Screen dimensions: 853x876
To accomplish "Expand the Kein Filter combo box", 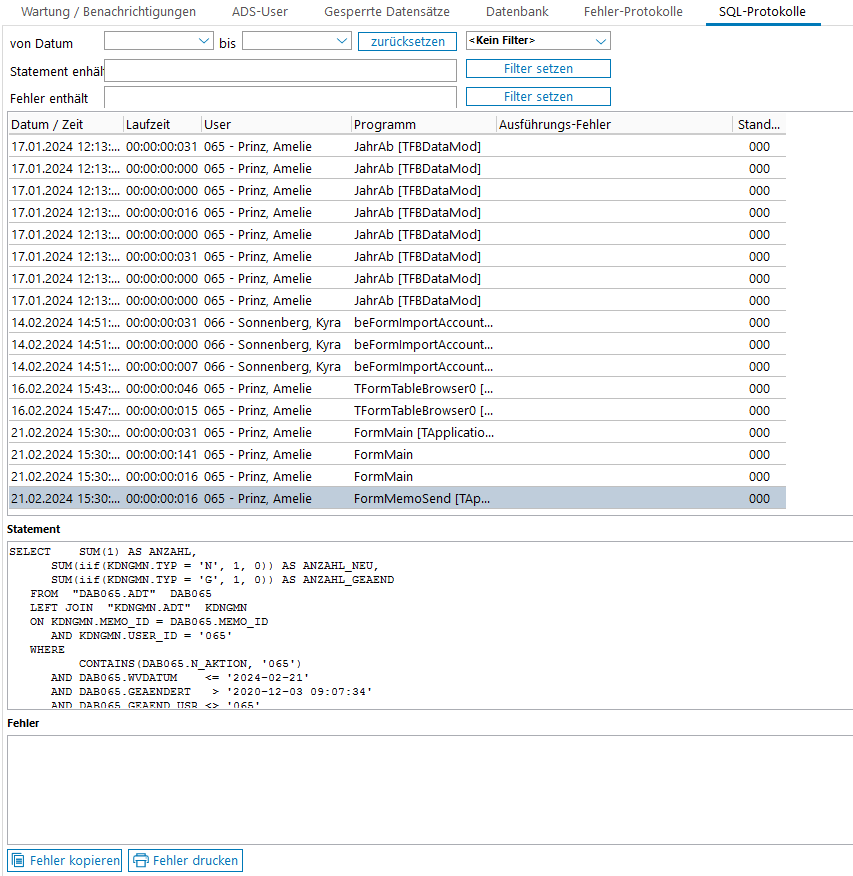I will pos(600,42).
